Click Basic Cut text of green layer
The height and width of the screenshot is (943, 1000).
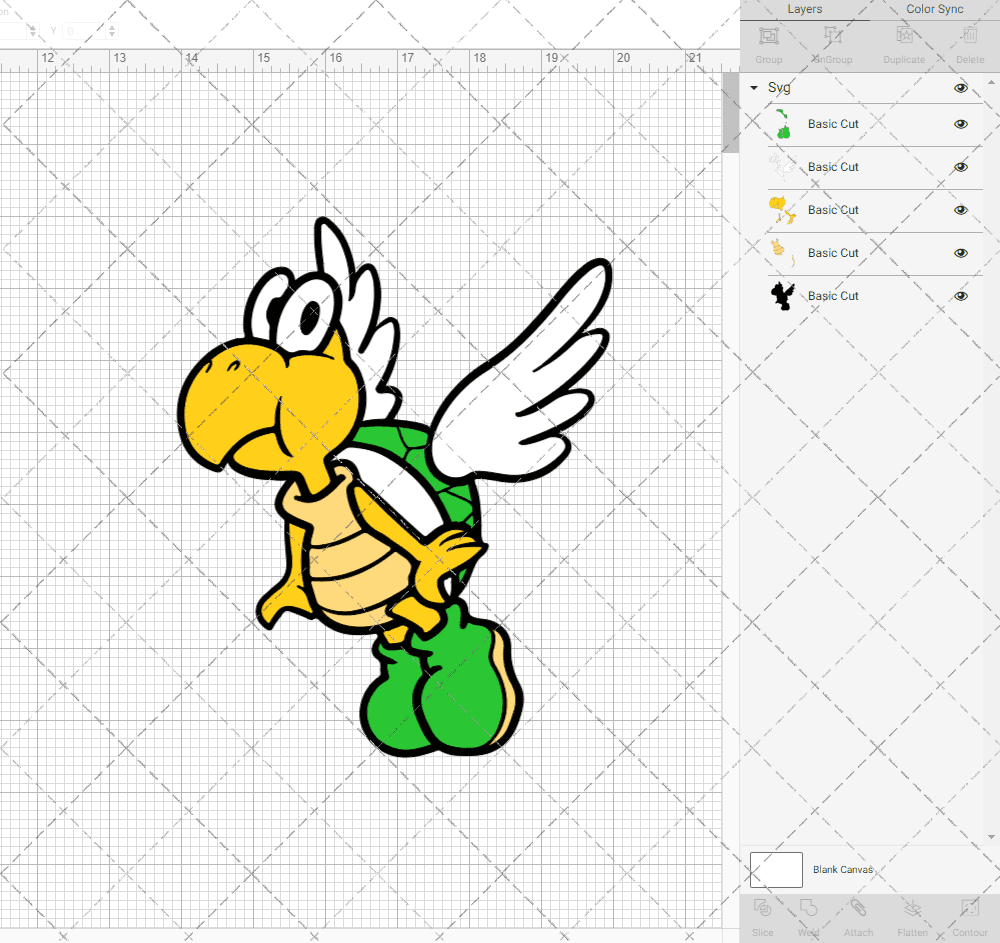click(x=833, y=124)
